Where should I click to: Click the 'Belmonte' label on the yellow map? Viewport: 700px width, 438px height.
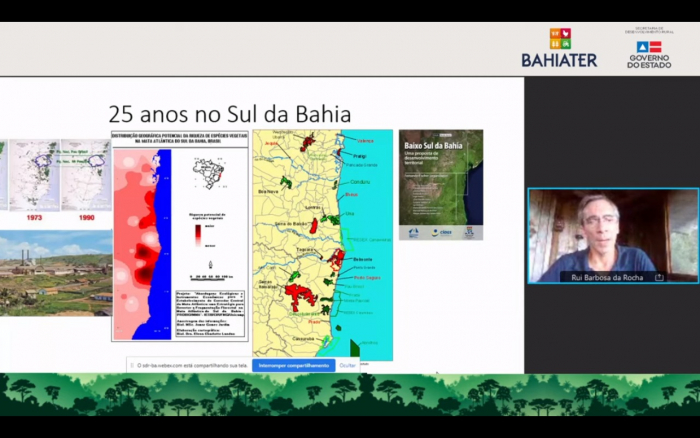[362, 259]
